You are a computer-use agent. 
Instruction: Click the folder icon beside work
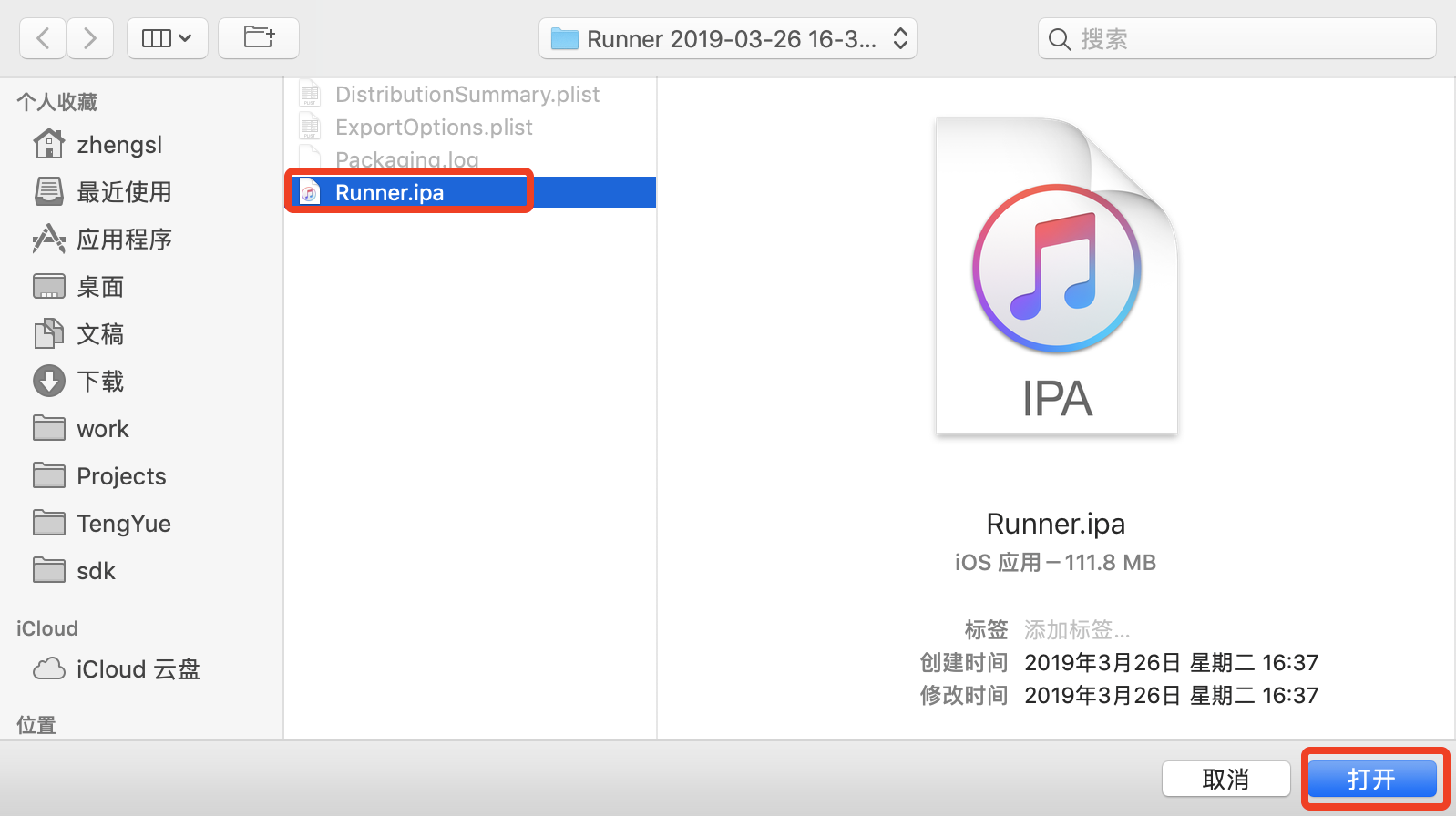pos(49,427)
